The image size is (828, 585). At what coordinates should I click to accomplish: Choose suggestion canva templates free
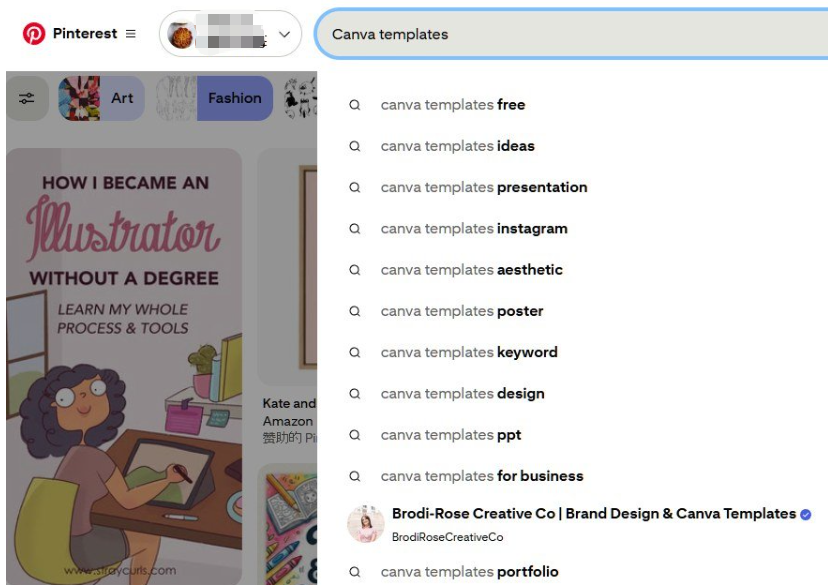click(453, 105)
